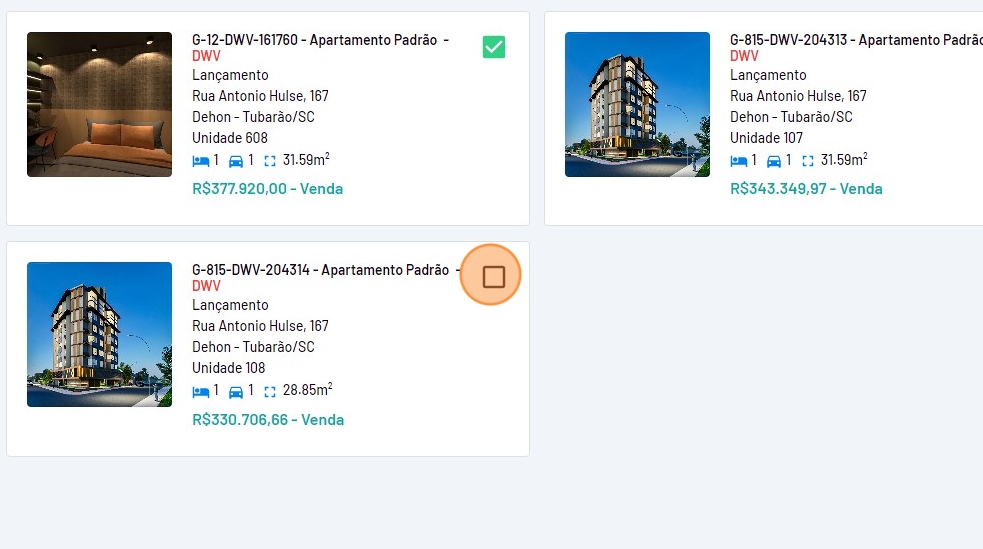
Task: Click the R$377.920,00 - Venda price
Action: click(267, 188)
